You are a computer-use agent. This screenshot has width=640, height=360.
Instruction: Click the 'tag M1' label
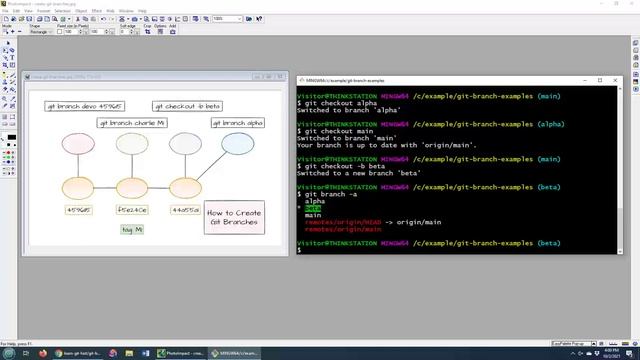click(x=132, y=229)
